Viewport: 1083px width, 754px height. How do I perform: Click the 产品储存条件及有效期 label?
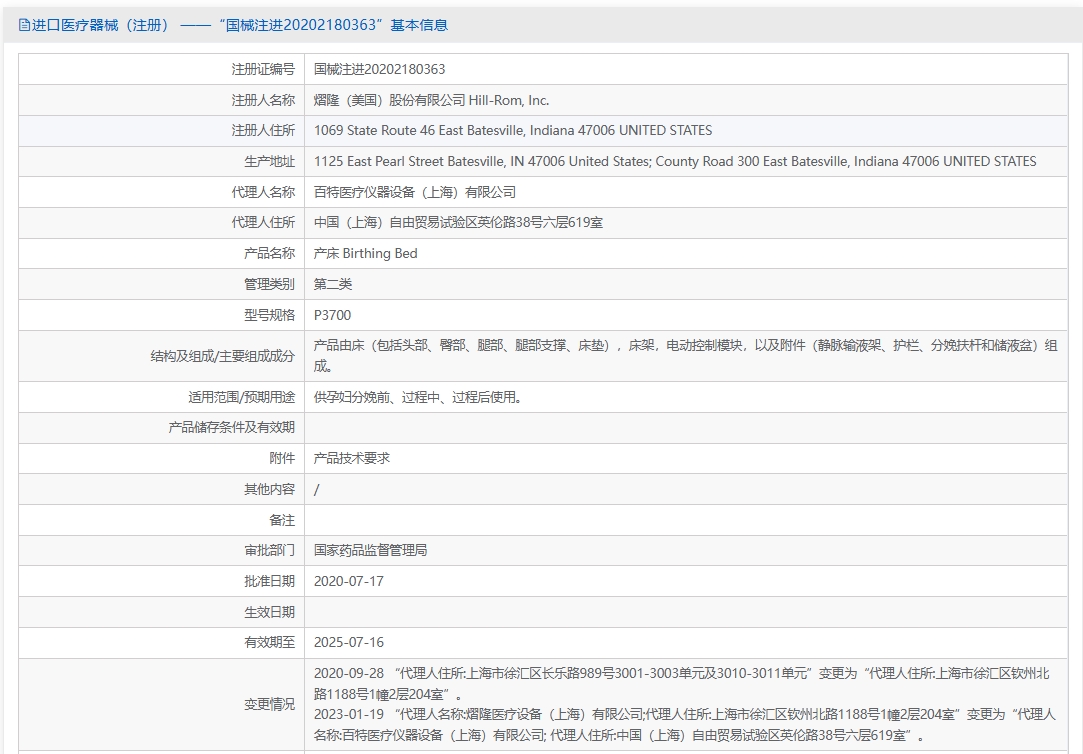pyautogui.click(x=232, y=427)
